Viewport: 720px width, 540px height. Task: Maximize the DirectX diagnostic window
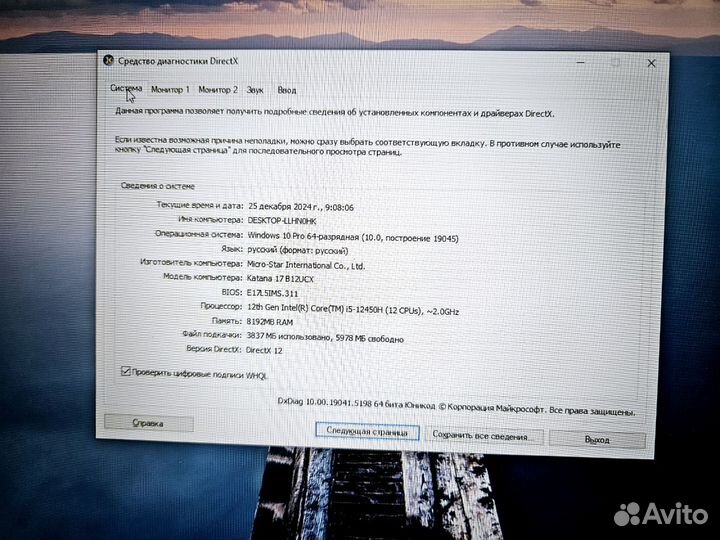615,62
